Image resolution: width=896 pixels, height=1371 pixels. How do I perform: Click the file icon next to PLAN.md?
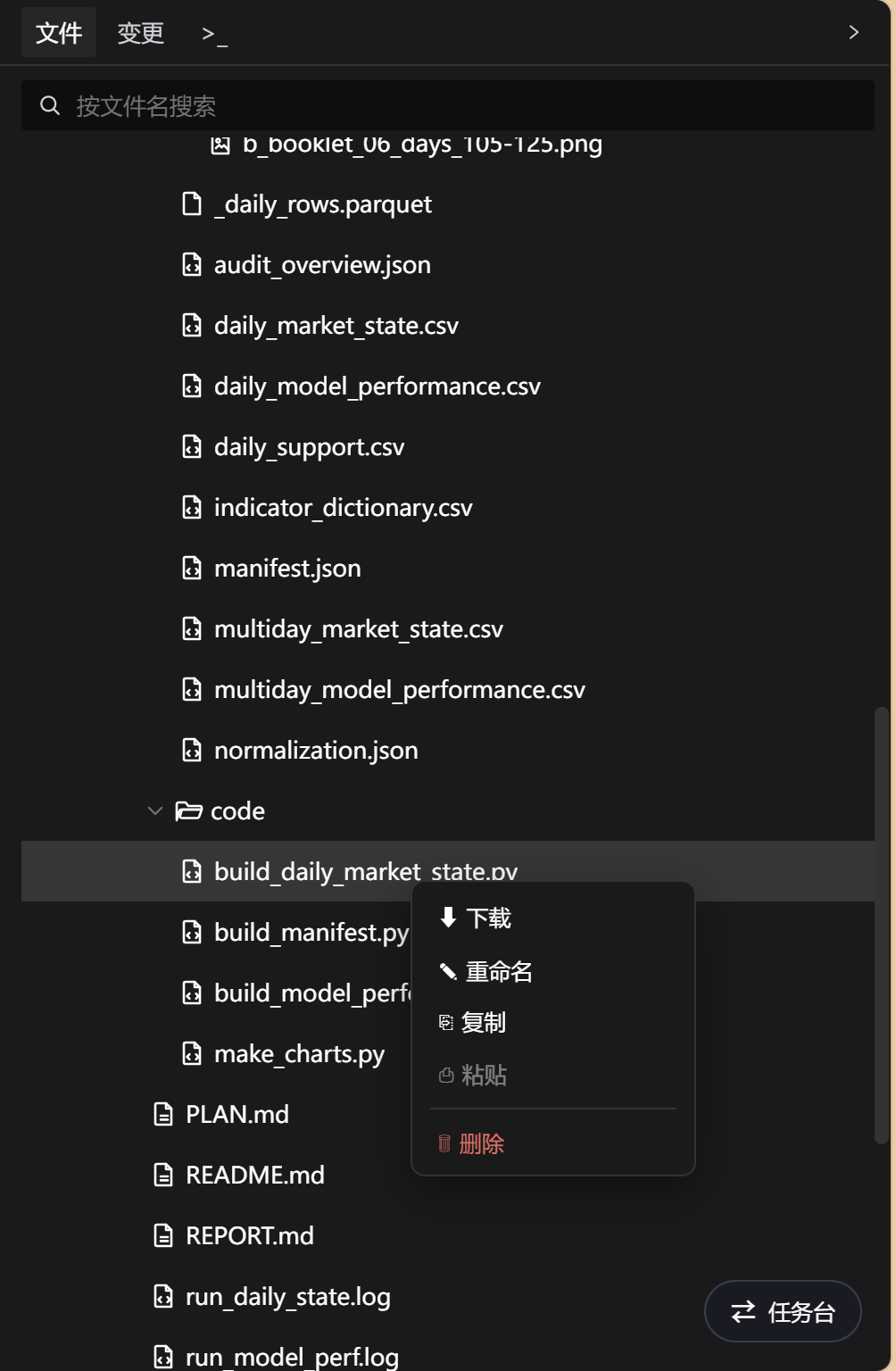163,1114
